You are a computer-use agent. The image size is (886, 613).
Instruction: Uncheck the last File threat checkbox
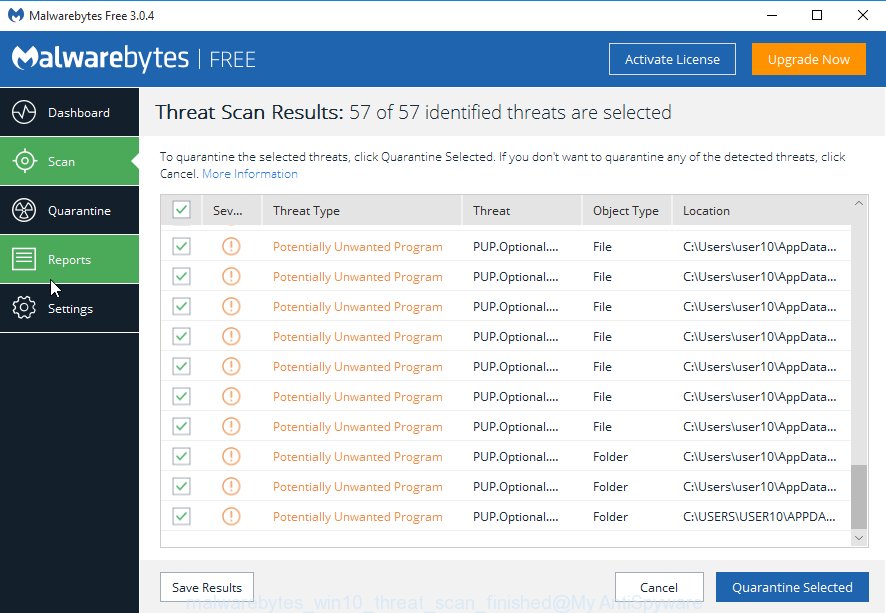(181, 426)
